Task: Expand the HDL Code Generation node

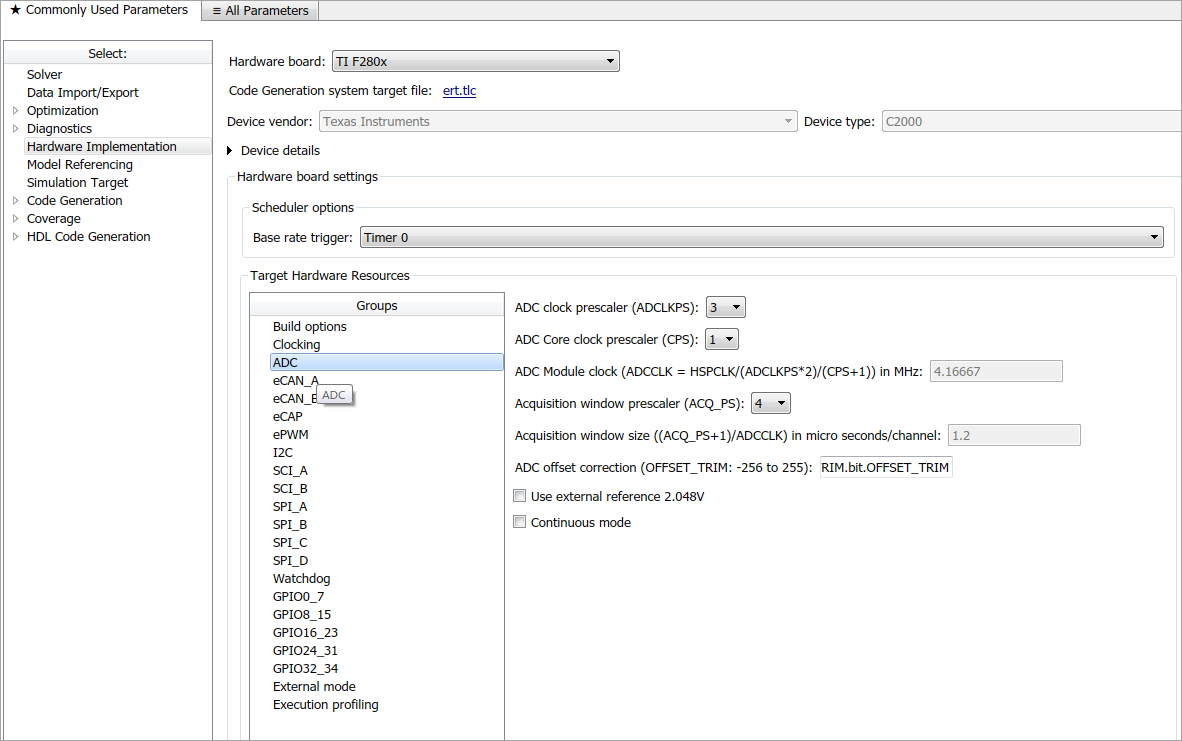Action: (15, 237)
